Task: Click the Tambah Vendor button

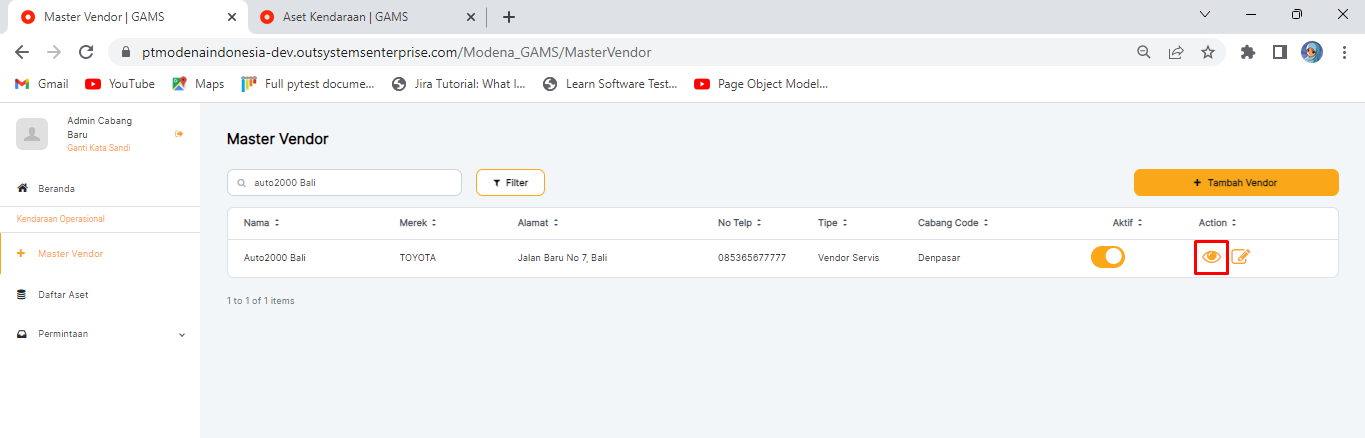Action: click(1235, 183)
